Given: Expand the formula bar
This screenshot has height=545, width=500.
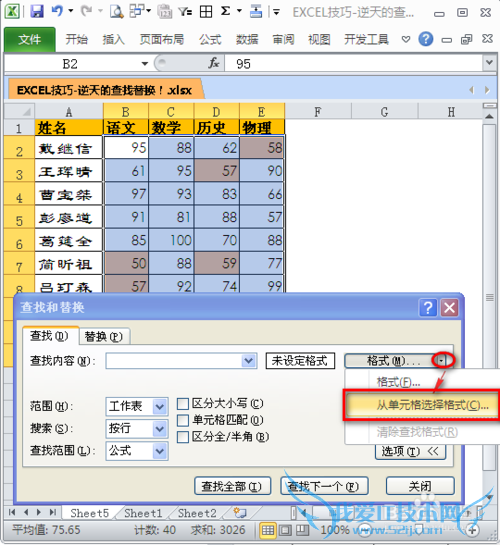Looking at the screenshot, I should (x=489, y=63).
